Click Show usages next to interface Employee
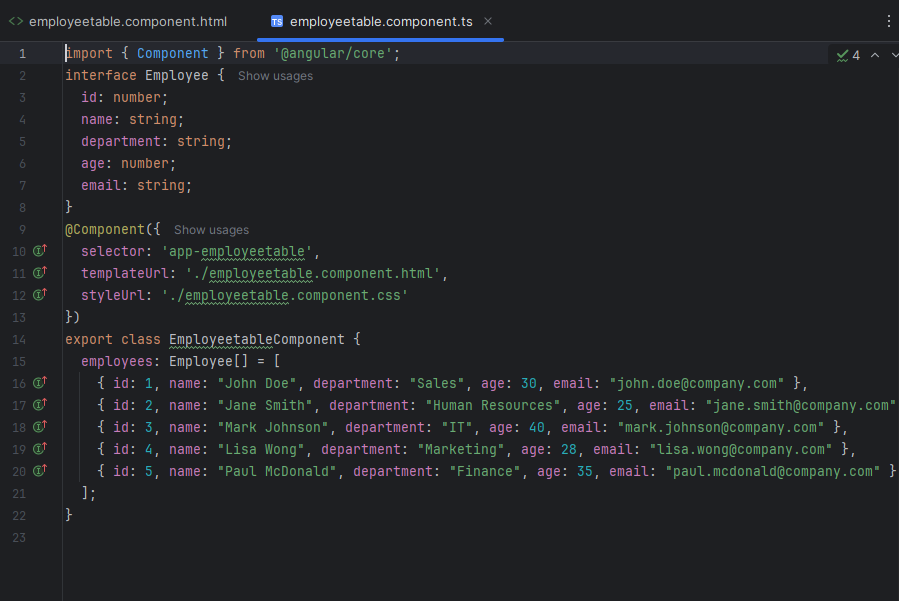Screen dimensions: 899x601 pyautogui.click(x=275, y=76)
